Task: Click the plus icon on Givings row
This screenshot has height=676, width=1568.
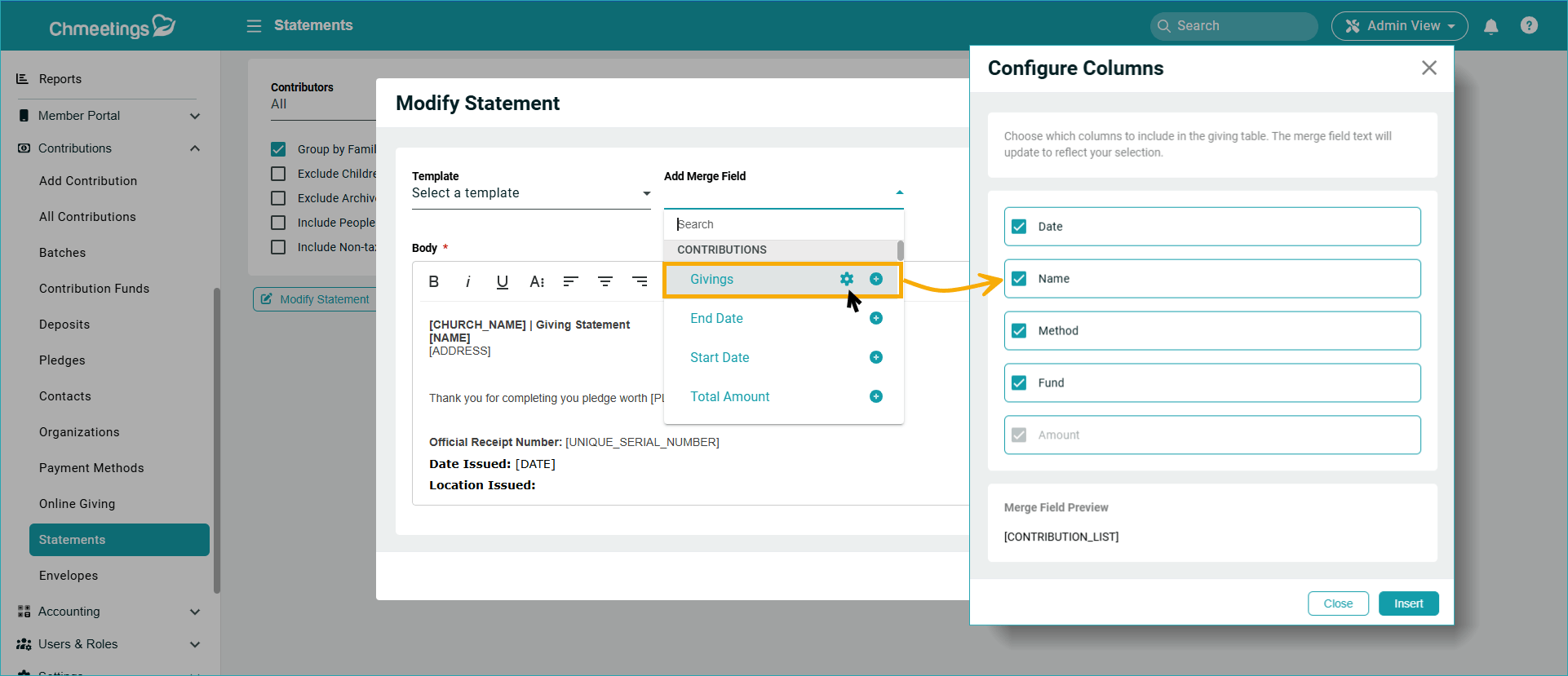Action: tap(876, 279)
